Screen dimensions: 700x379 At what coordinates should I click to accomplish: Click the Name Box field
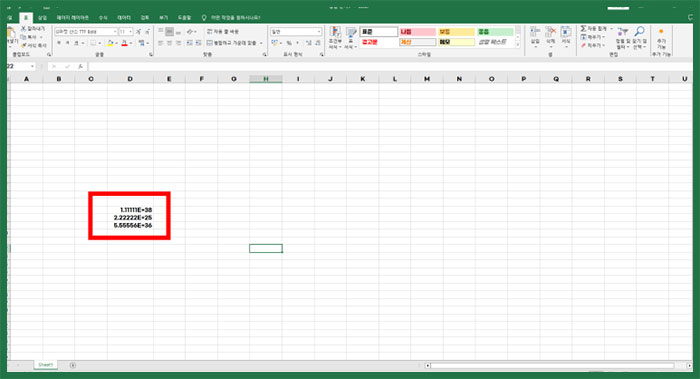point(21,66)
